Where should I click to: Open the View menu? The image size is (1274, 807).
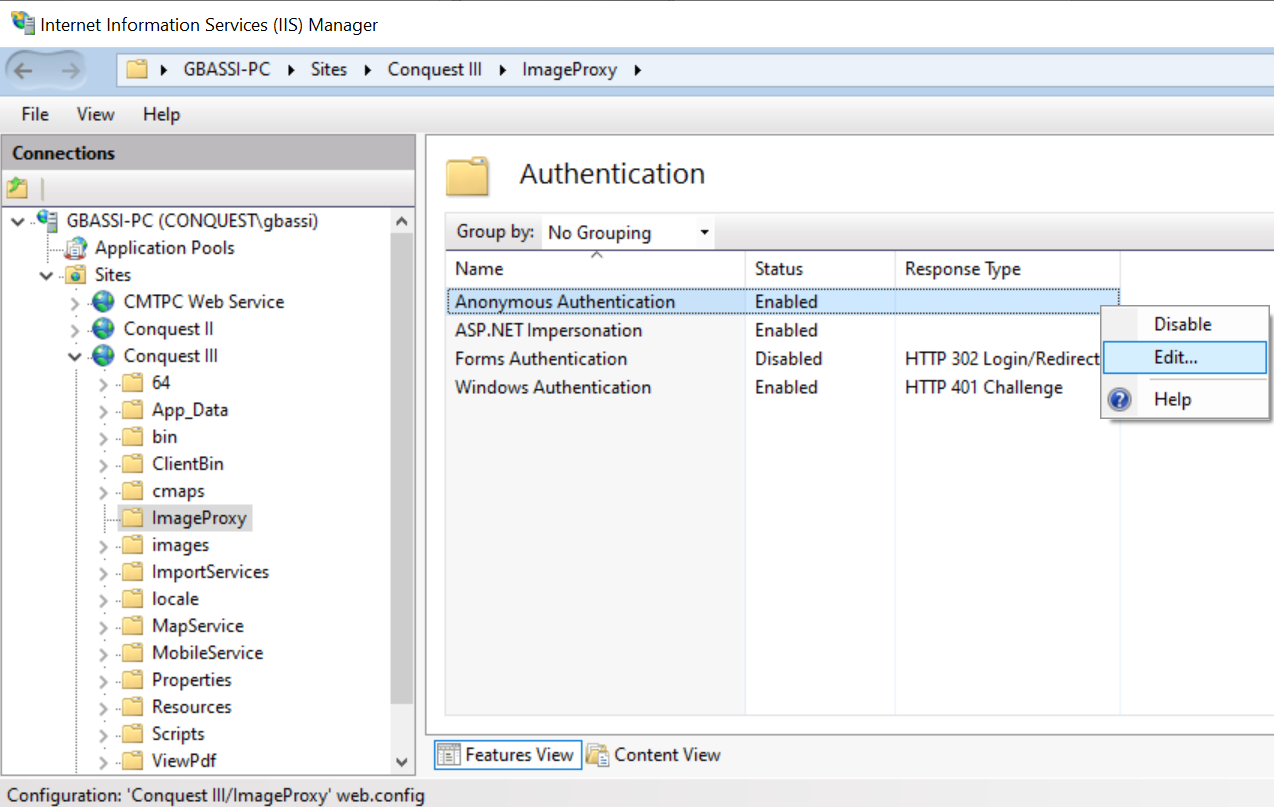[95, 115]
